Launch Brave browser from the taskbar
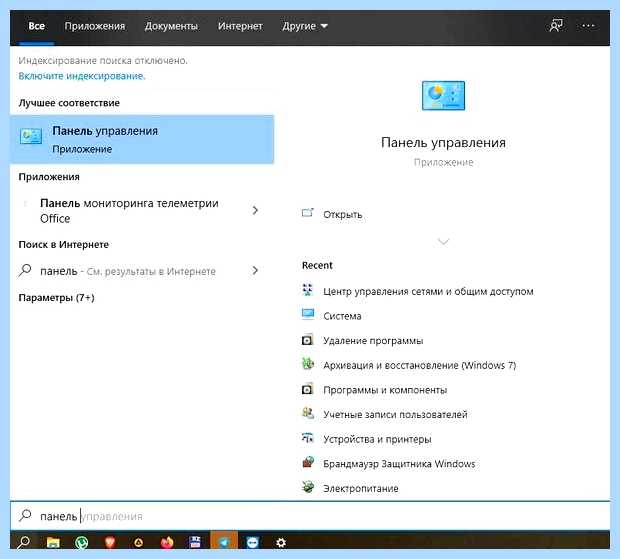Viewport: 620px width, 559px height. [110, 542]
